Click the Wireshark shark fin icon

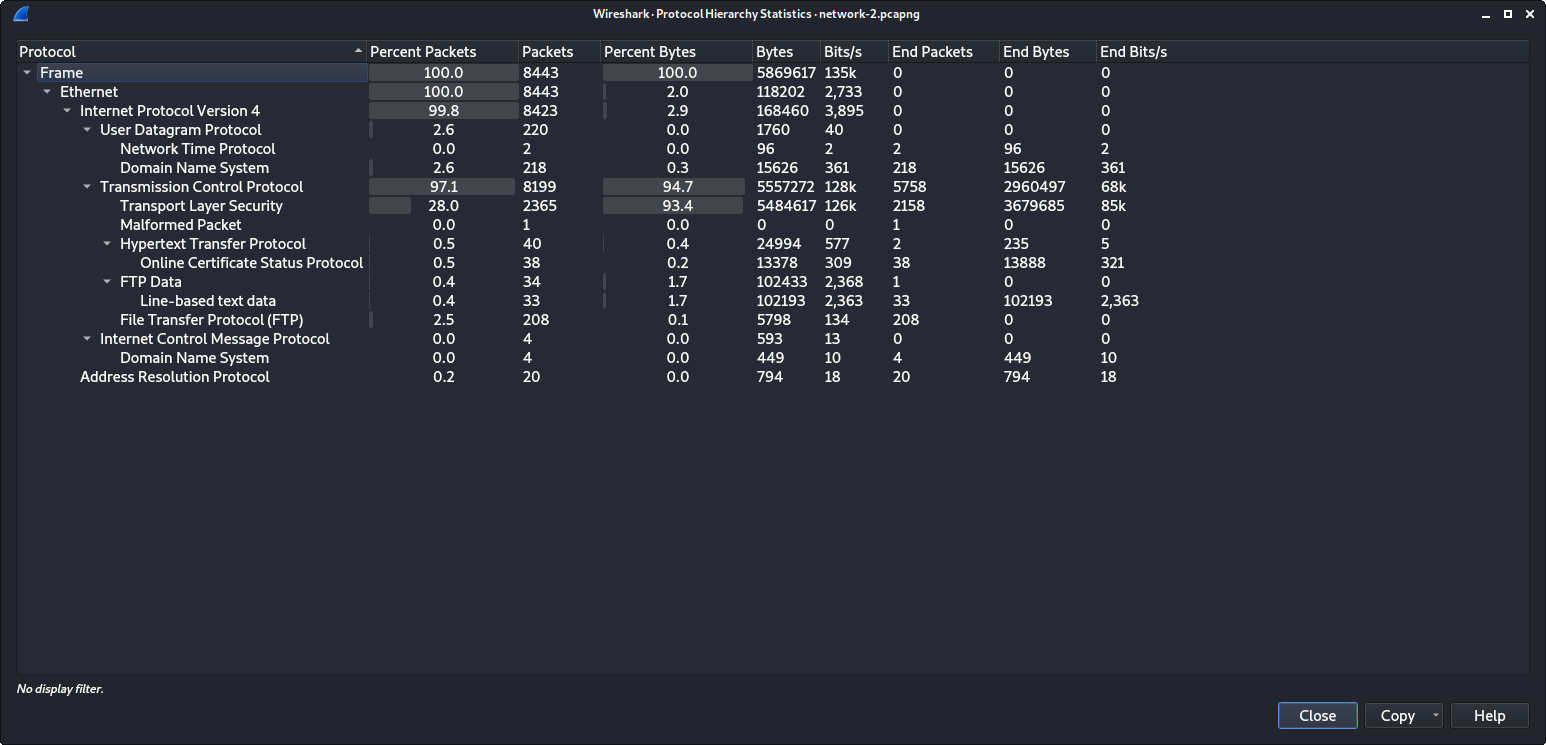pyautogui.click(x=21, y=14)
